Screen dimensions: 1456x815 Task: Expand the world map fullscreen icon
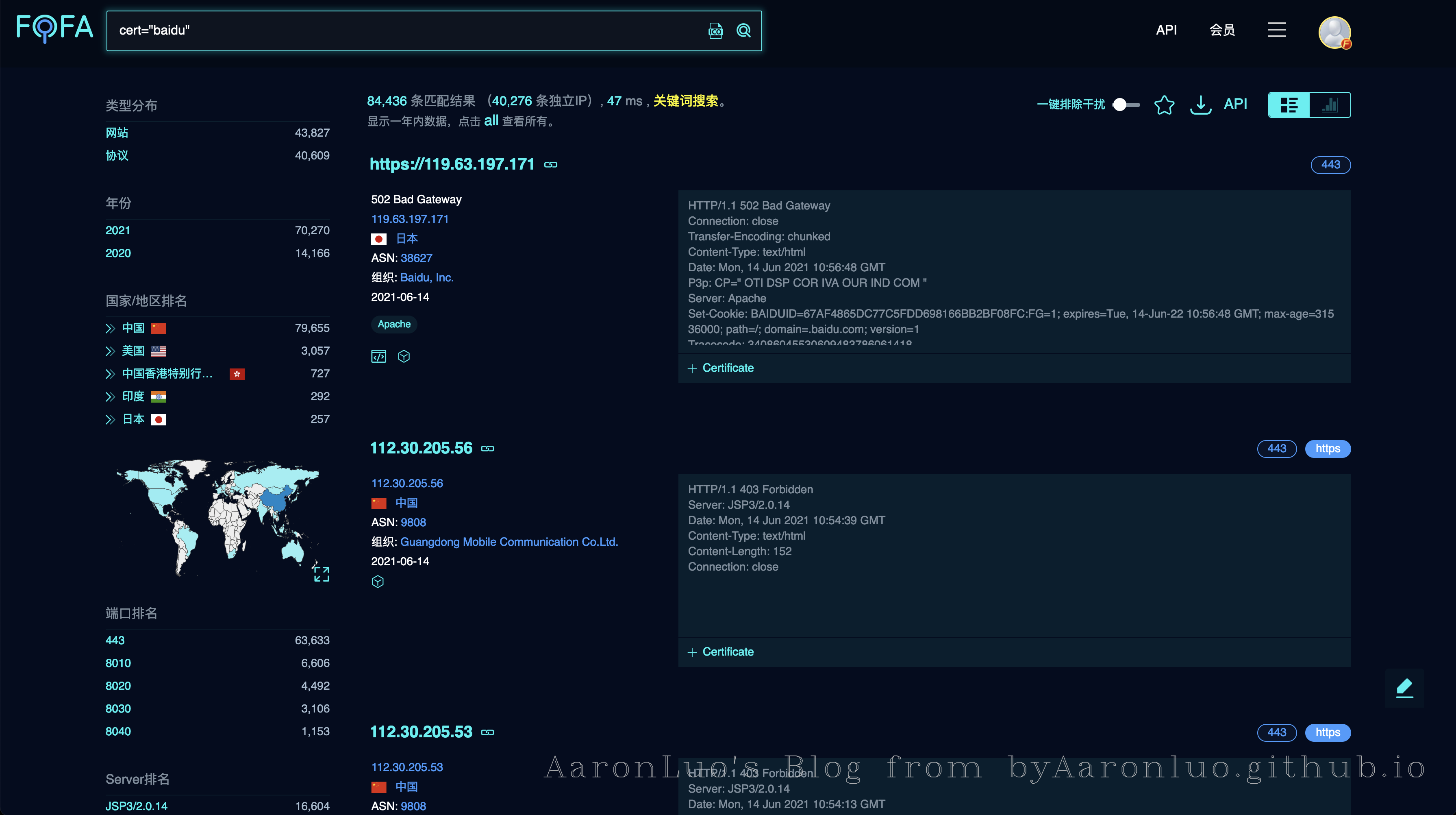tap(321, 574)
